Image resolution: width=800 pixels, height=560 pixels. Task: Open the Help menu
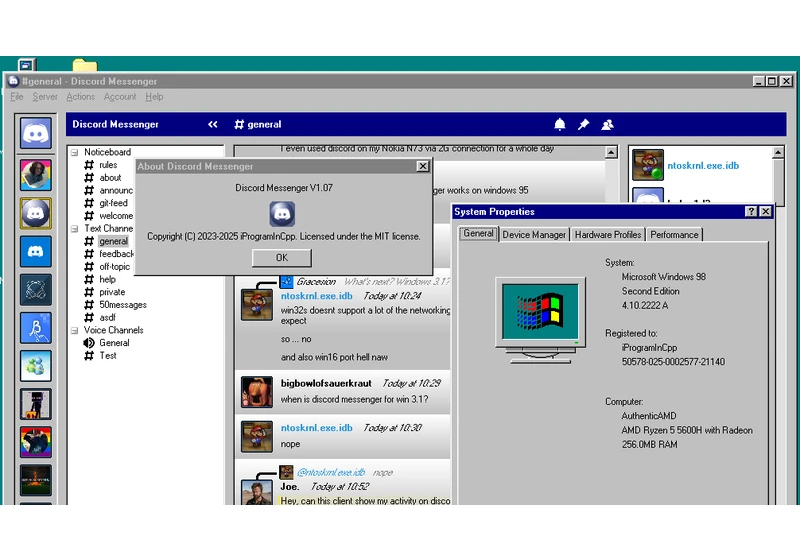pos(154,97)
